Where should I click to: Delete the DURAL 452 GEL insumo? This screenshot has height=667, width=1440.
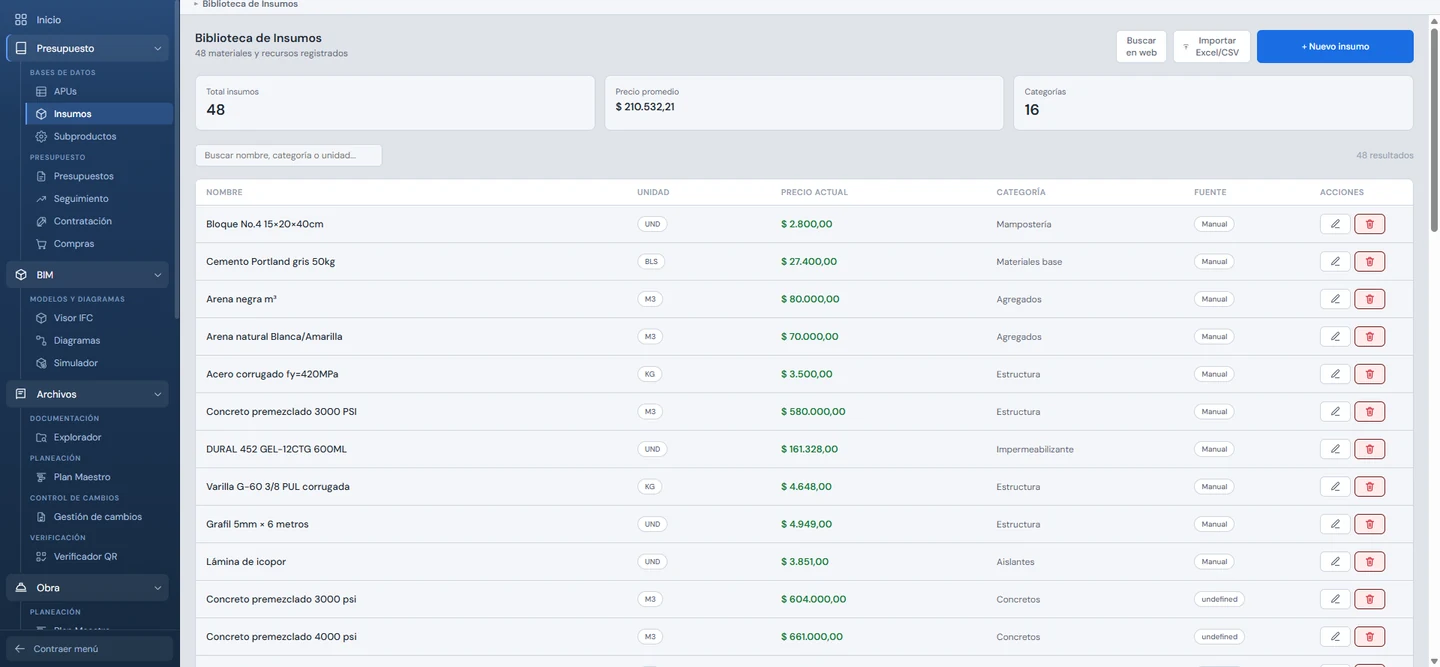(x=1369, y=449)
